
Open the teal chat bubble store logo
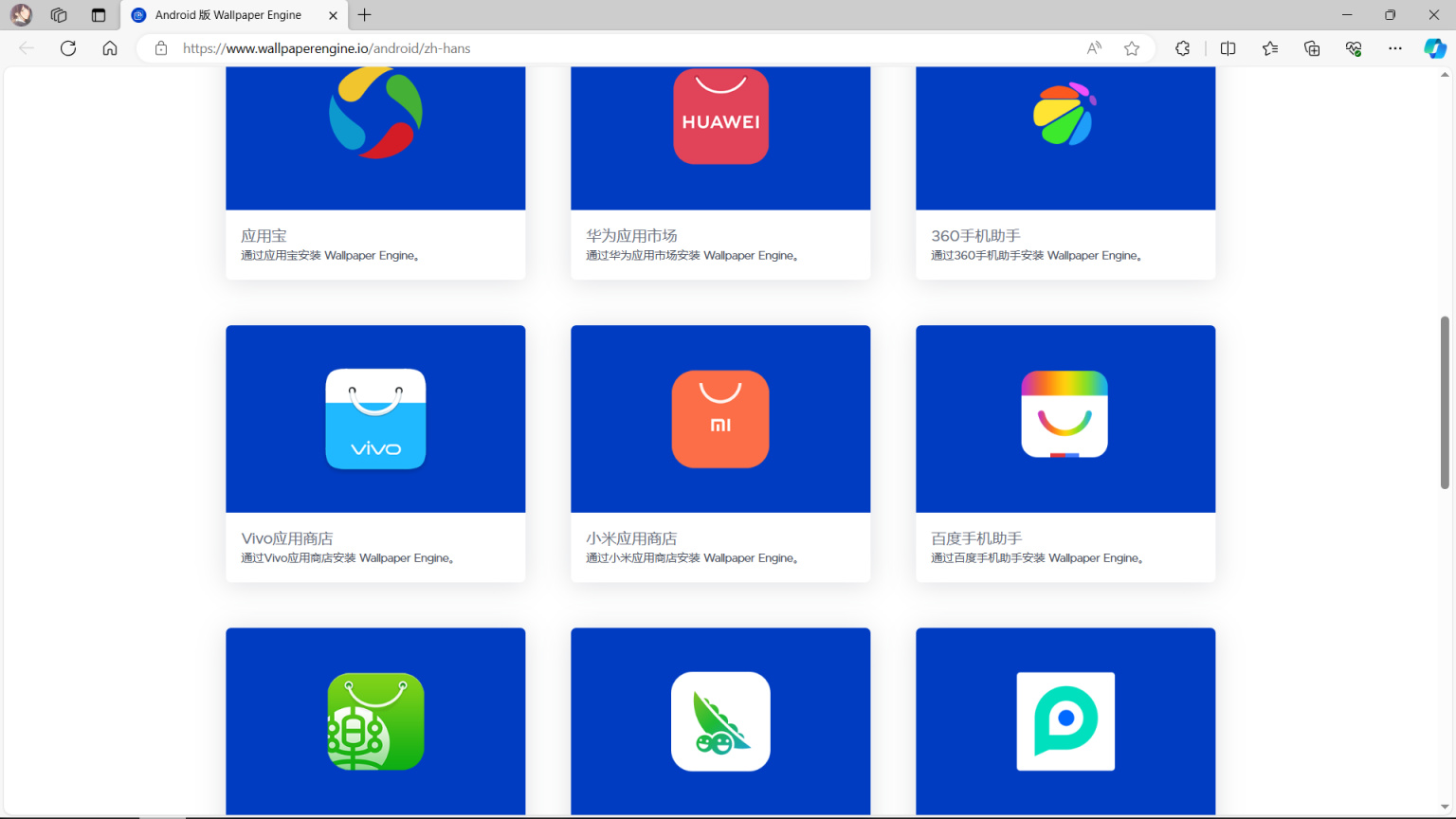tap(1065, 721)
